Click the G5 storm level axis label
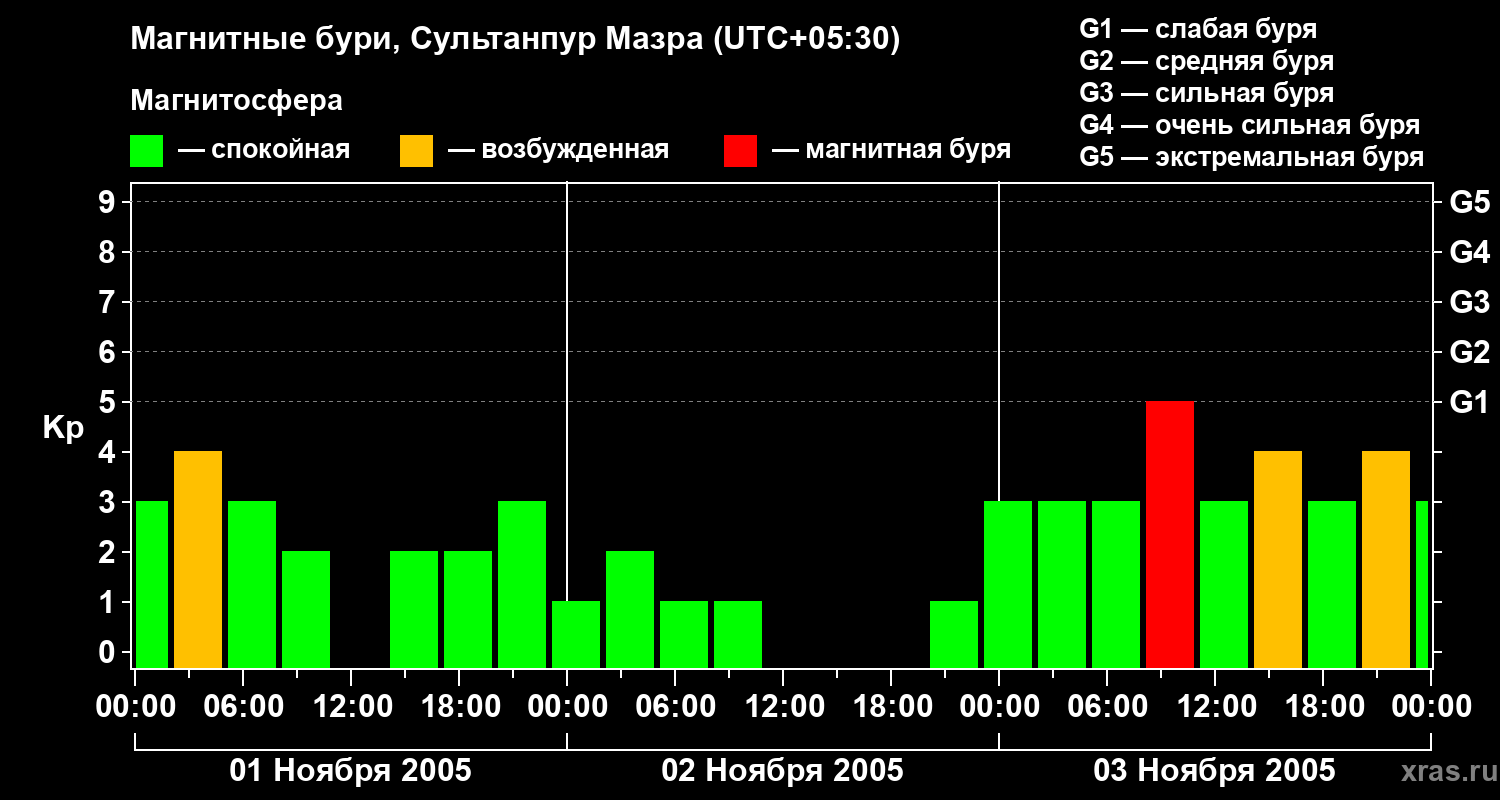 (1469, 202)
